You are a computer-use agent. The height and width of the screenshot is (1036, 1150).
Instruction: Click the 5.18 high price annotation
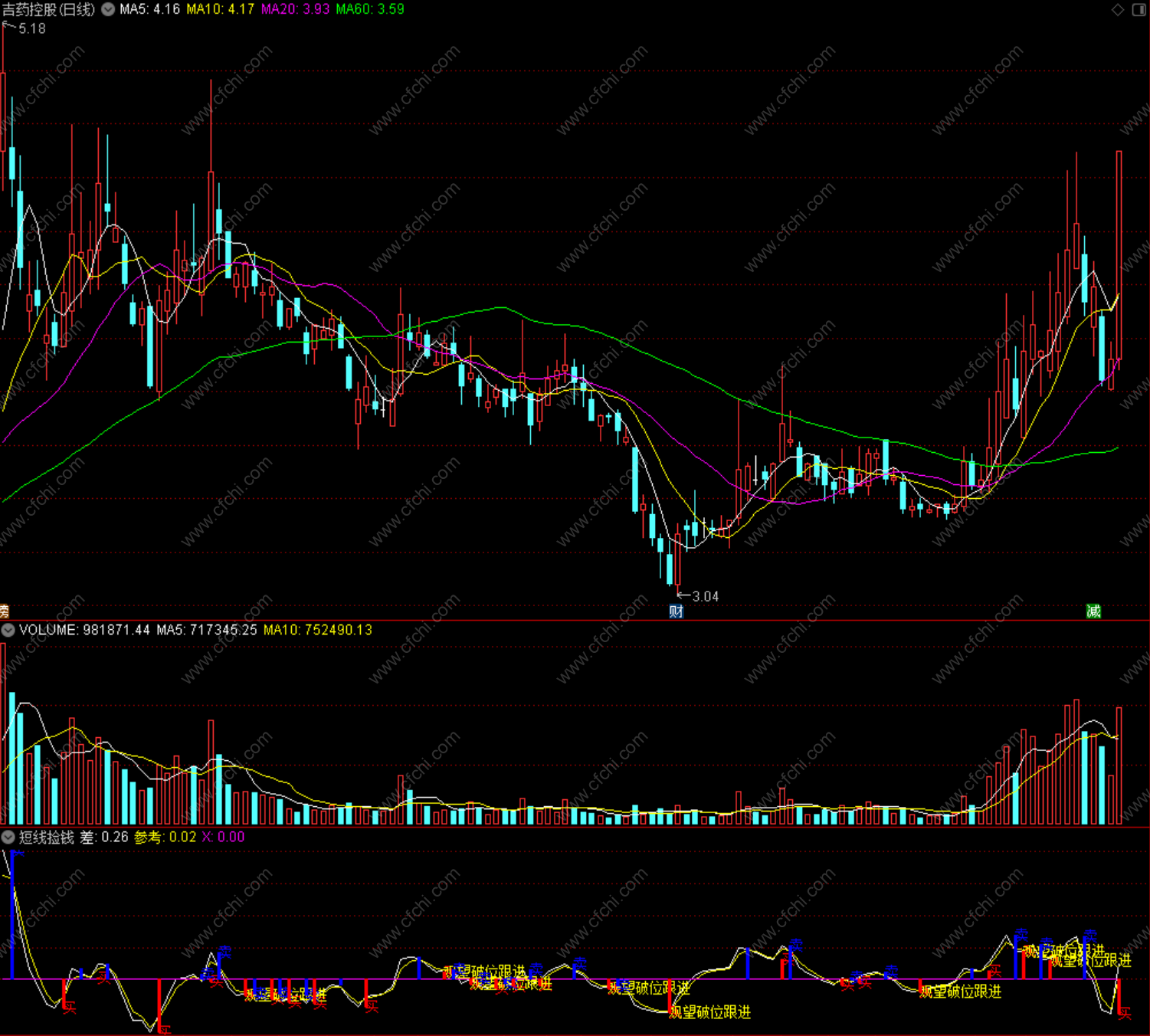coord(32,28)
